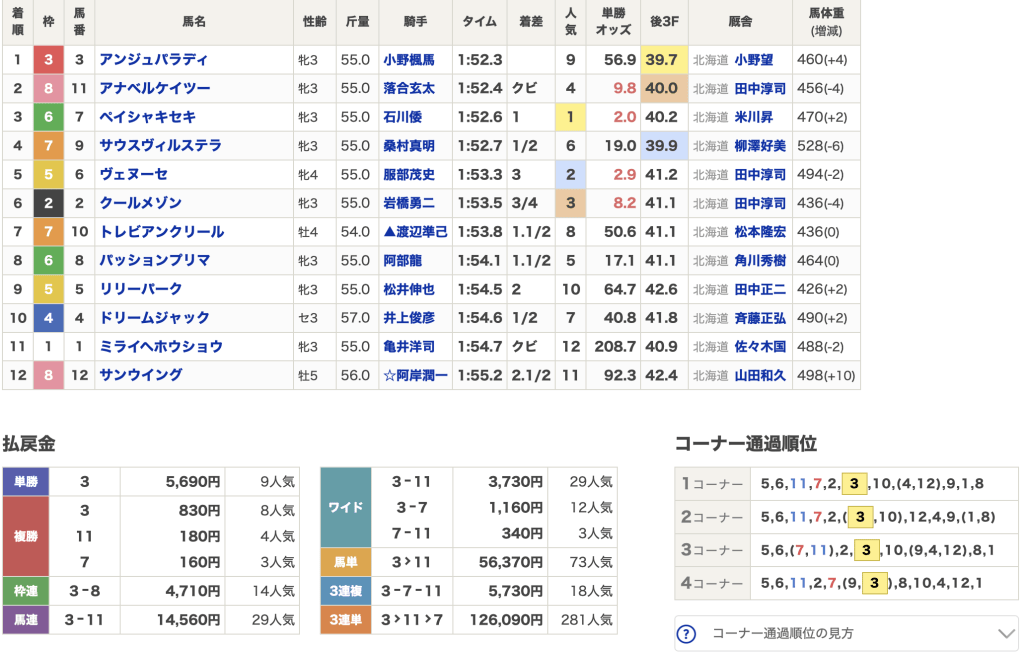
Task: Click the ワイド payout label
Action: coord(346,507)
